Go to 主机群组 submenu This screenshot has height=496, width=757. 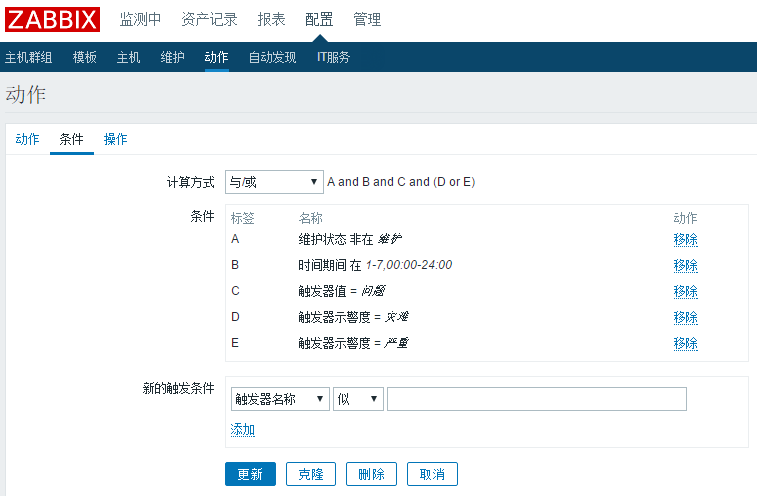(29, 57)
